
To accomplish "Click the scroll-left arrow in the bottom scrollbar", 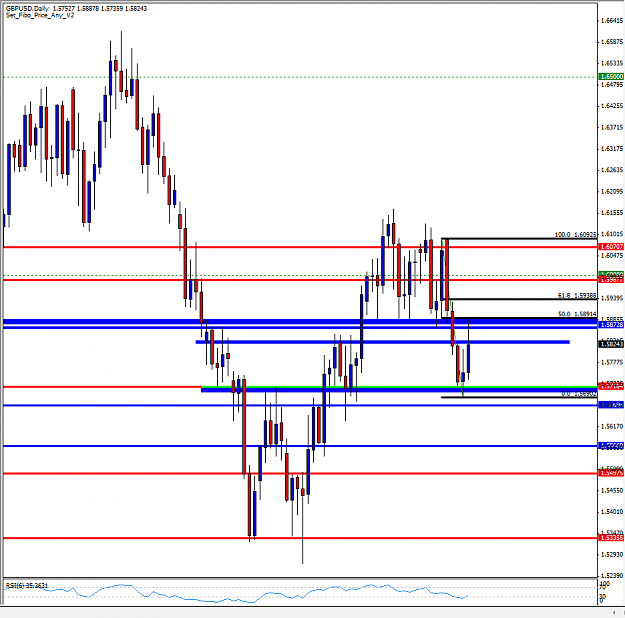I will [x=614, y=612].
